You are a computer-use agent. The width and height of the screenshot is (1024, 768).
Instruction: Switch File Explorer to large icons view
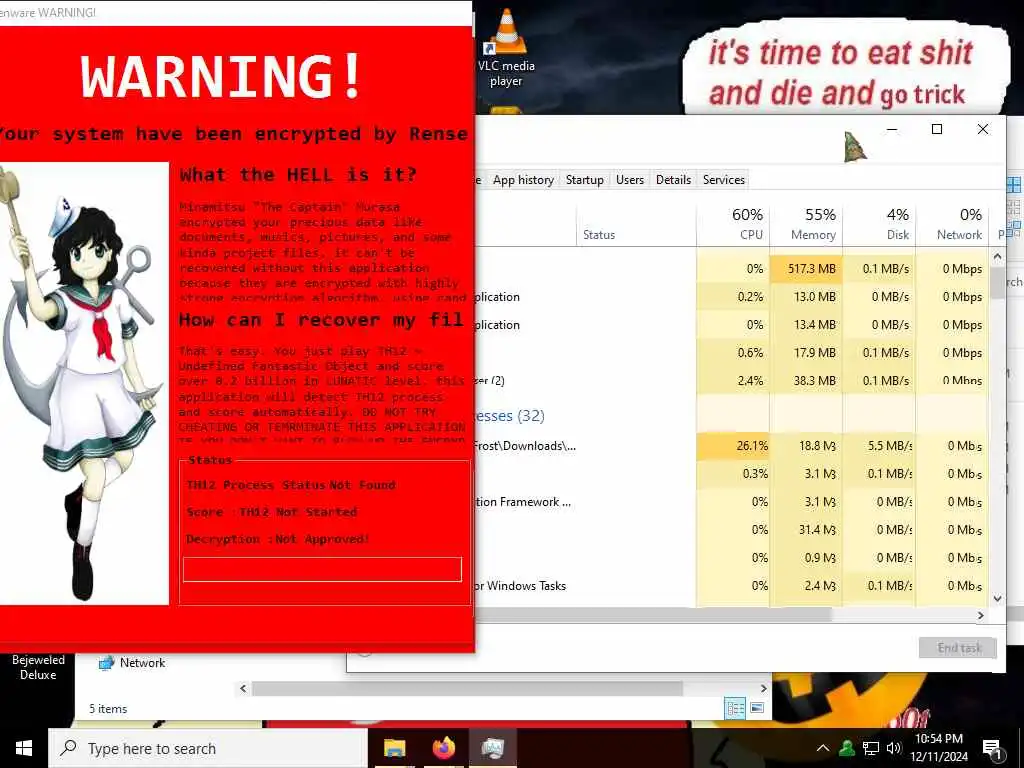[758, 708]
